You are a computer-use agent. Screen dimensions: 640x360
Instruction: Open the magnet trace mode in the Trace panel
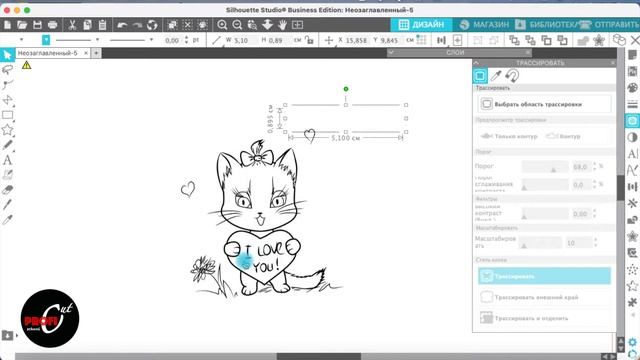(x=512, y=76)
